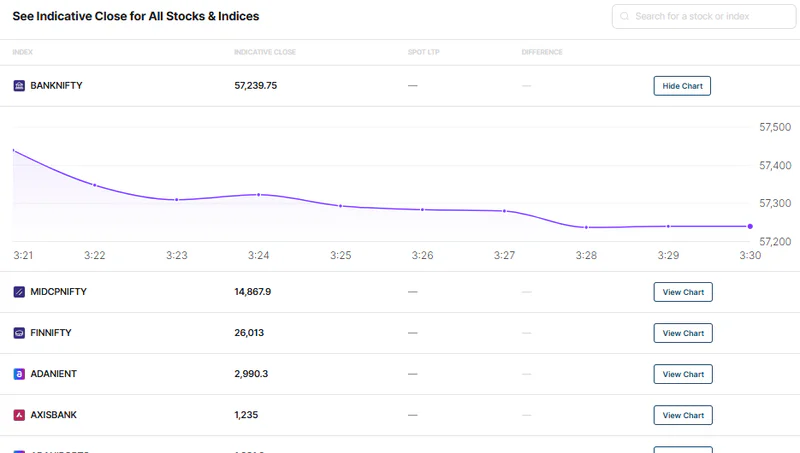
Task: Click the 57,200 y-axis label
Action: click(x=775, y=241)
